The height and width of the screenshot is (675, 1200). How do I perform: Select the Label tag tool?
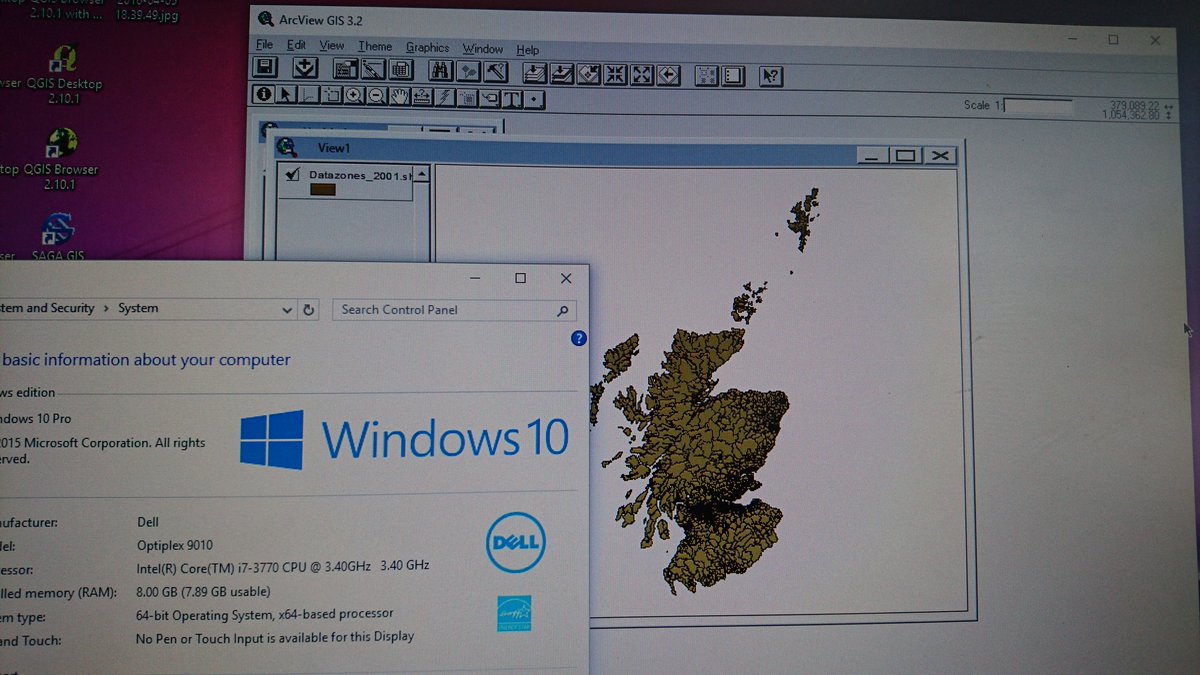tap(489, 99)
